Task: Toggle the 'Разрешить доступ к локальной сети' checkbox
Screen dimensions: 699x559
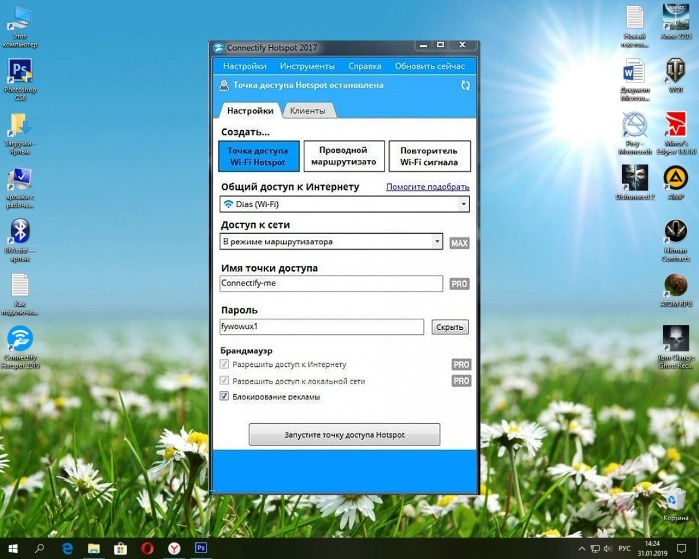Action: 224,380
